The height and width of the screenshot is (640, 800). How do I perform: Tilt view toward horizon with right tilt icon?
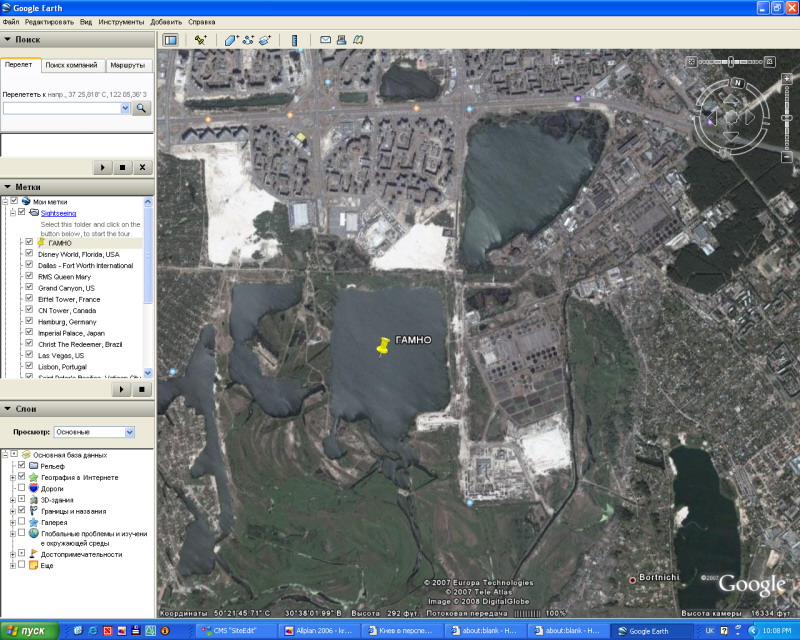pos(770,62)
